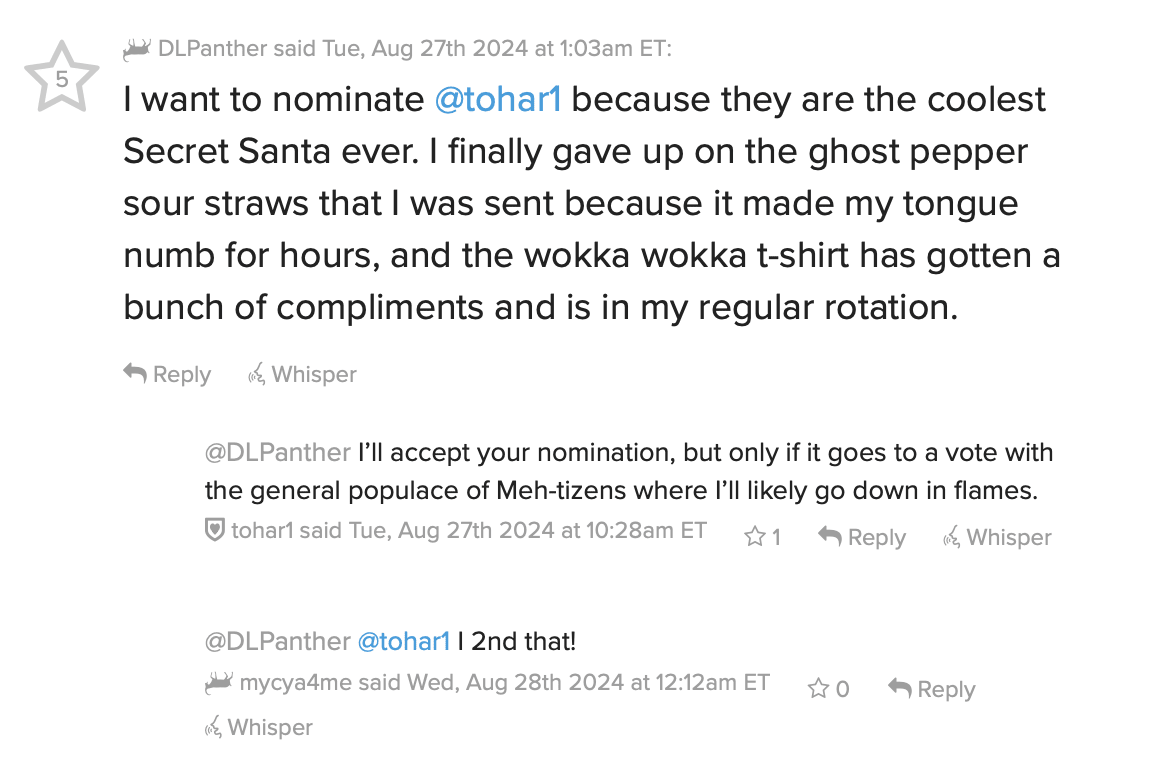Reply to DLPanther's nomination post
Viewport: 1168px width, 780px height.
[x=168, y=375]
